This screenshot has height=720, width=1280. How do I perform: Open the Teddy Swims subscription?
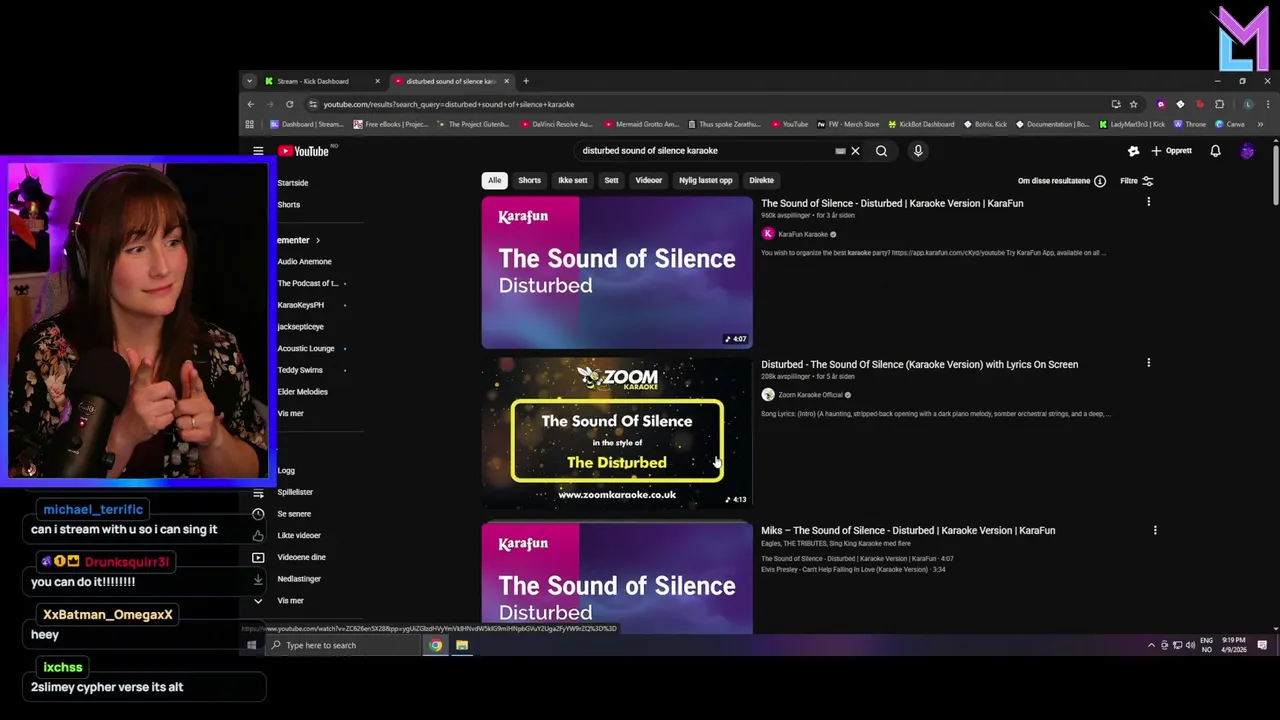point(300,370)
